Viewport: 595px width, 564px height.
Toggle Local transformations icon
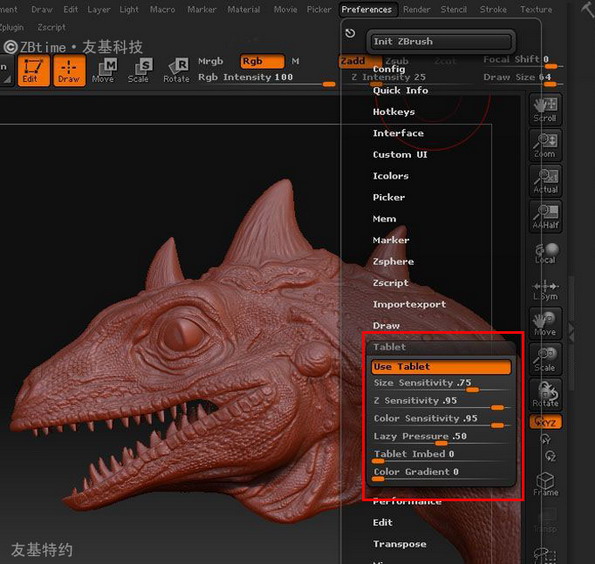[545, 254]
